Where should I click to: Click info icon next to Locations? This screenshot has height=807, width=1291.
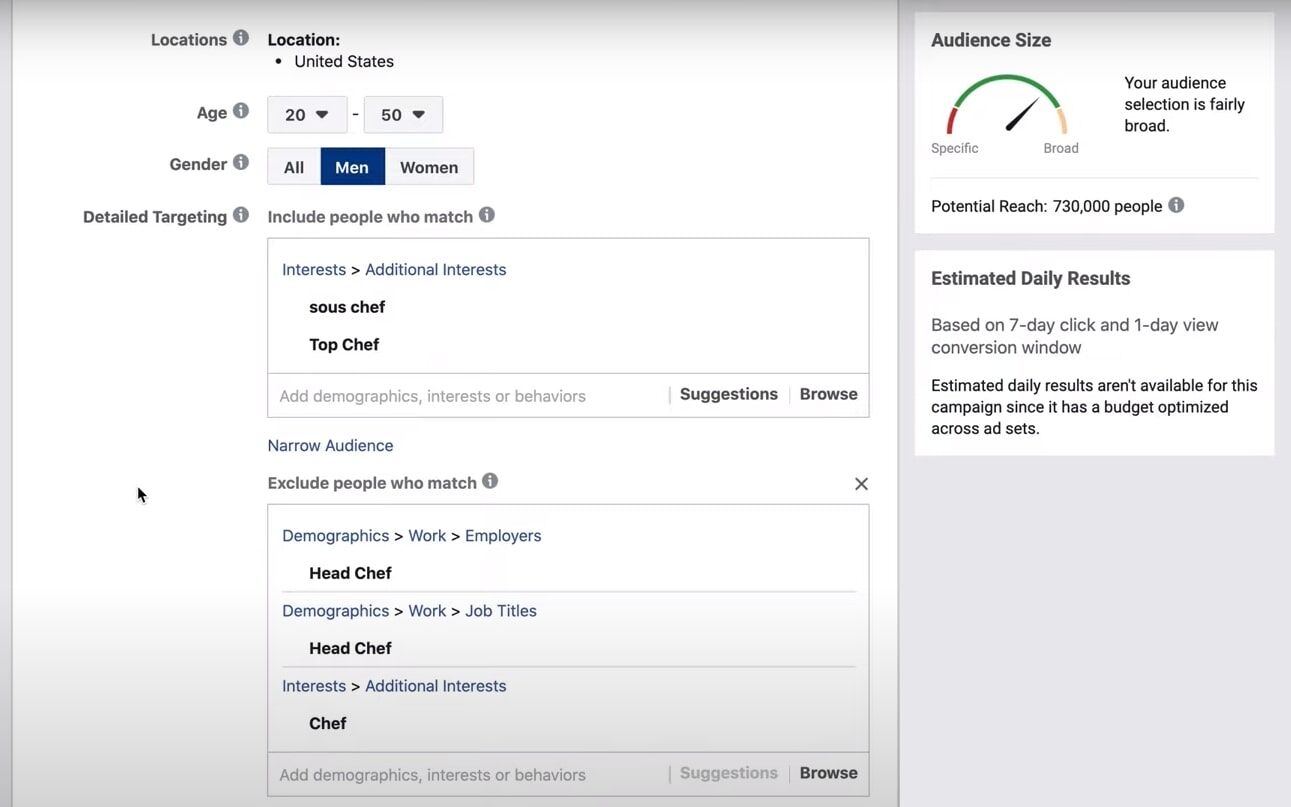click(x=241, y=38)
